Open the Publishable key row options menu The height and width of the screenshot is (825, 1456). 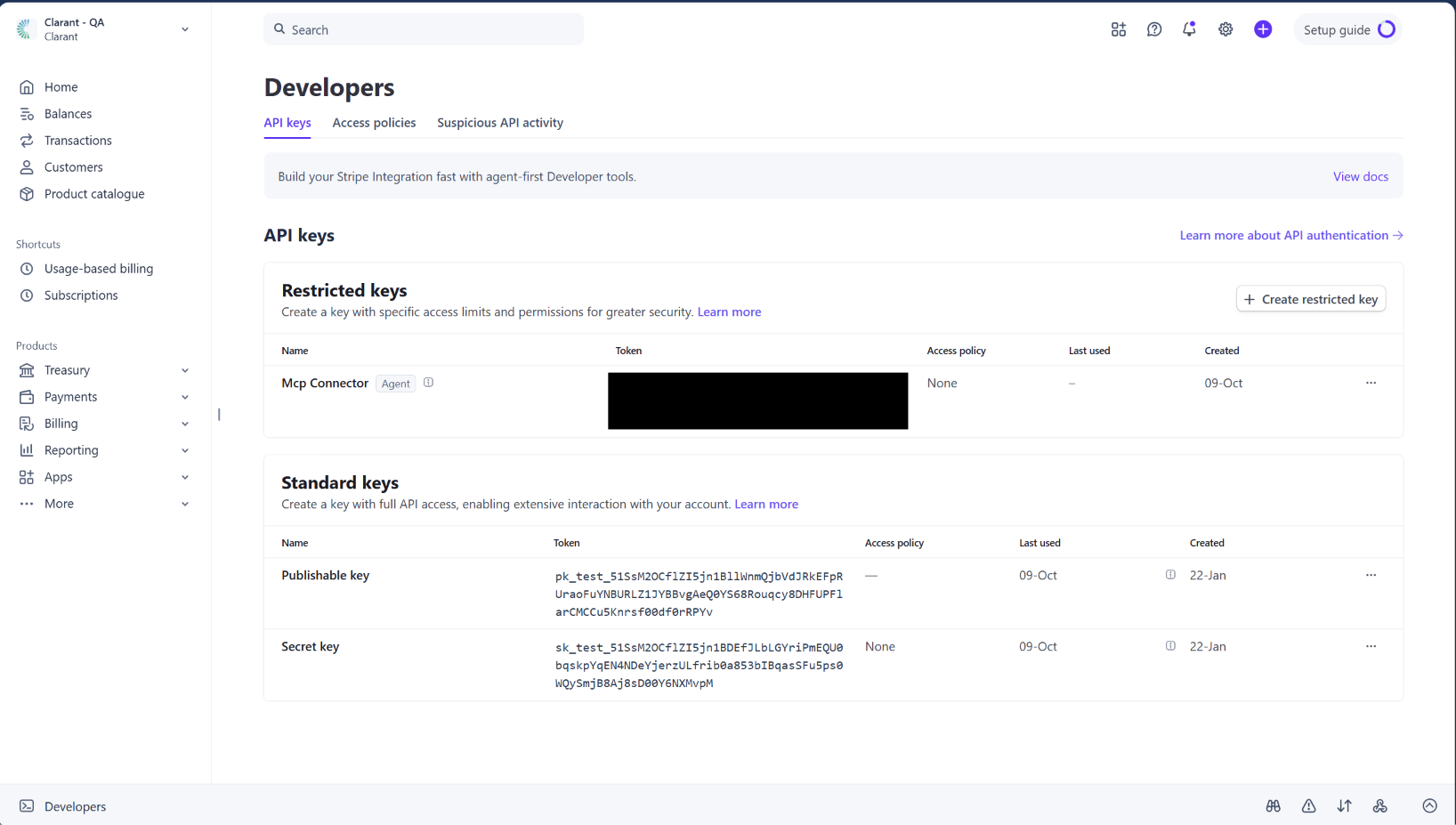[x=1371, y=575]
